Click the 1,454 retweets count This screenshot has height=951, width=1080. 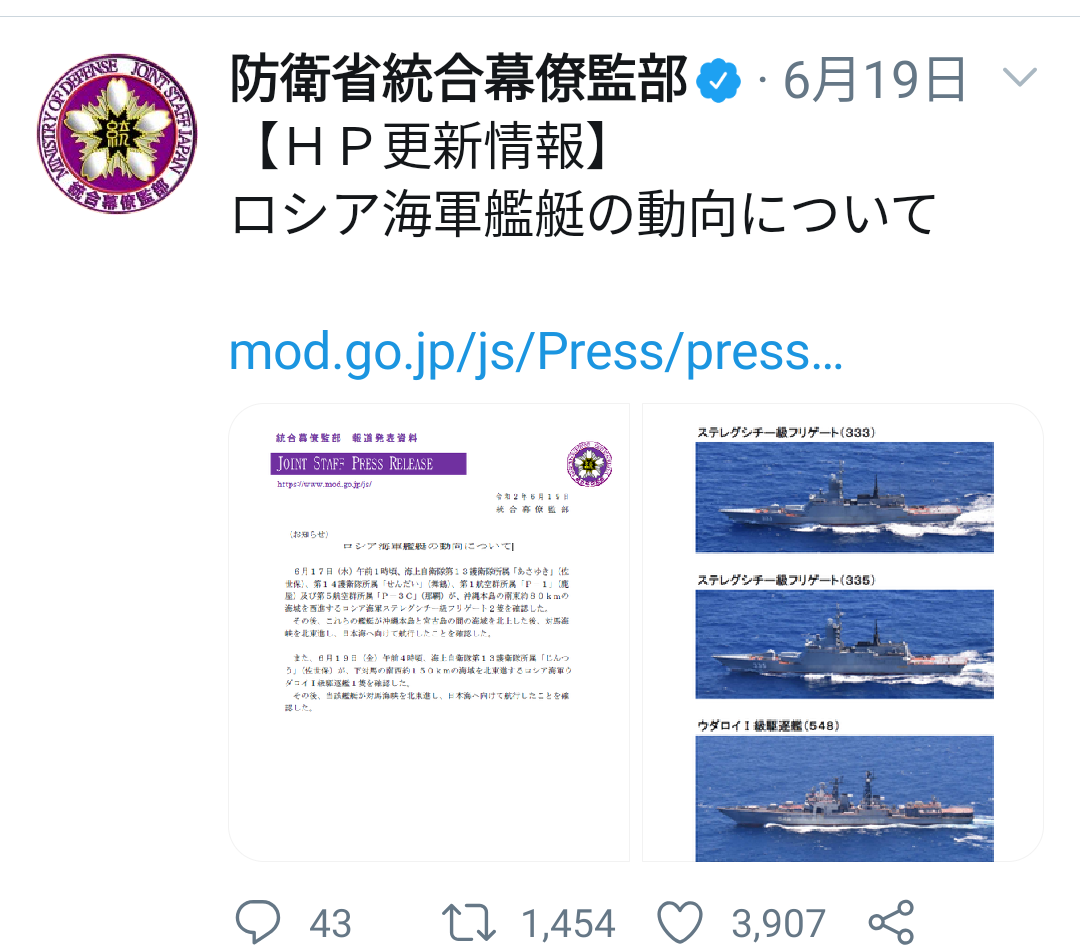click(x=568, y=923)
